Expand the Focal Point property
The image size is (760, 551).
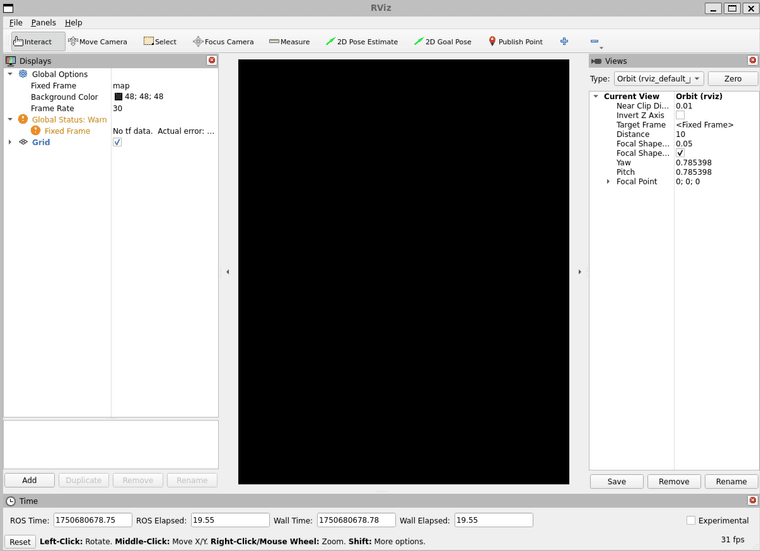click(x=608, y=181)
